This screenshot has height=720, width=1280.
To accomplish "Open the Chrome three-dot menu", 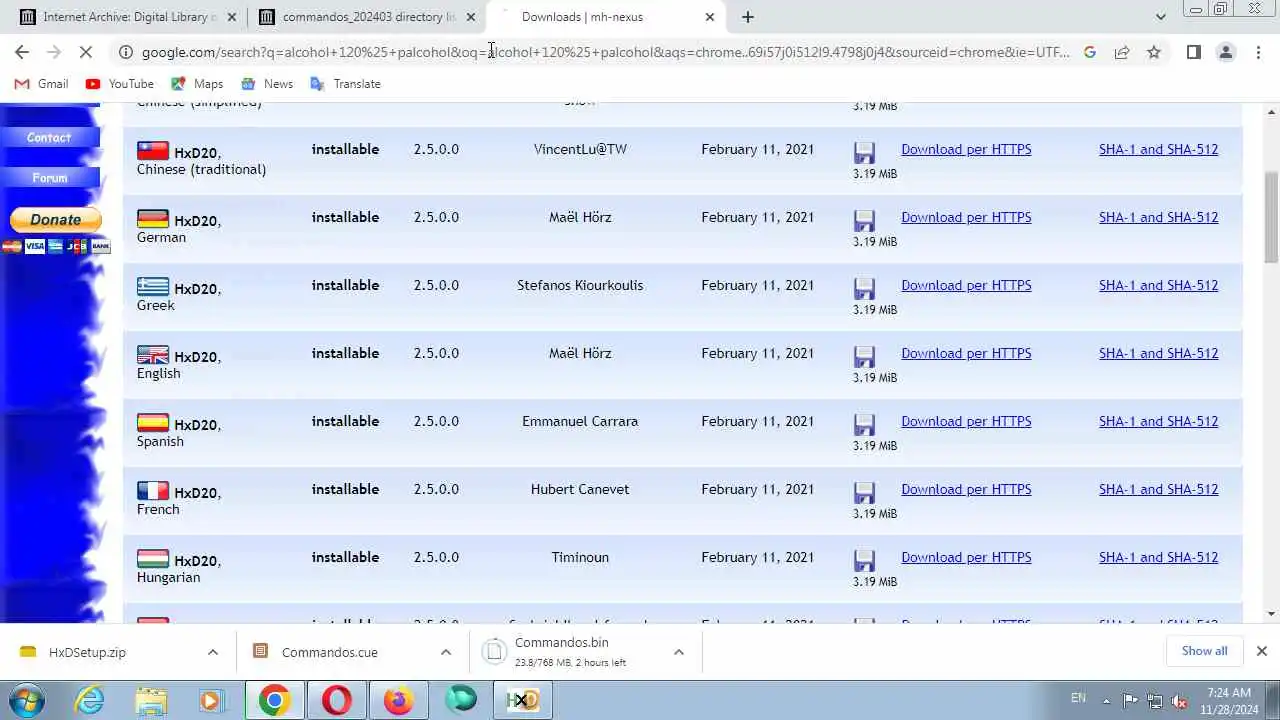I will tap(1258, 52).
